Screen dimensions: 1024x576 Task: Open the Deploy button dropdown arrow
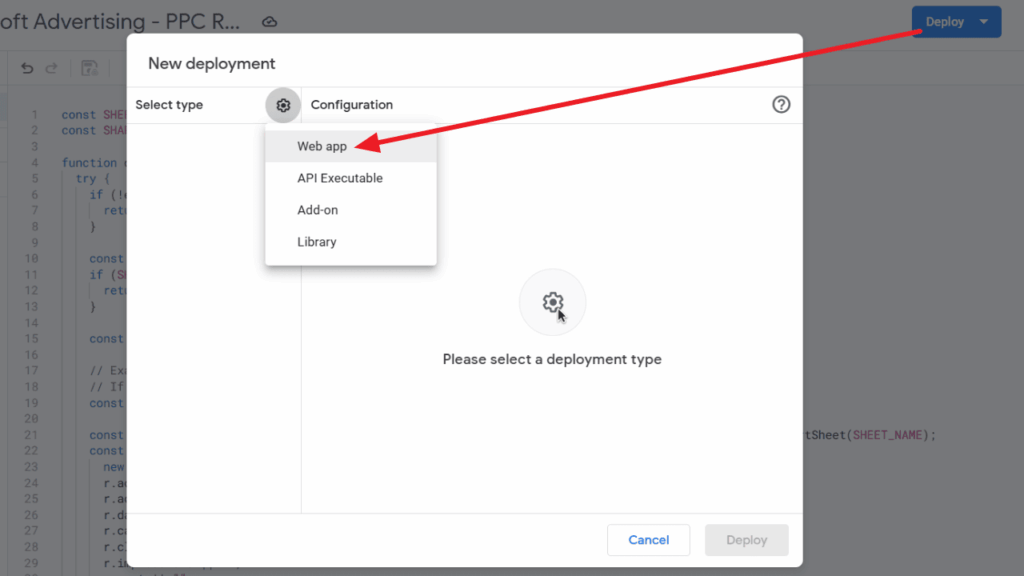[x=983, y=21]
